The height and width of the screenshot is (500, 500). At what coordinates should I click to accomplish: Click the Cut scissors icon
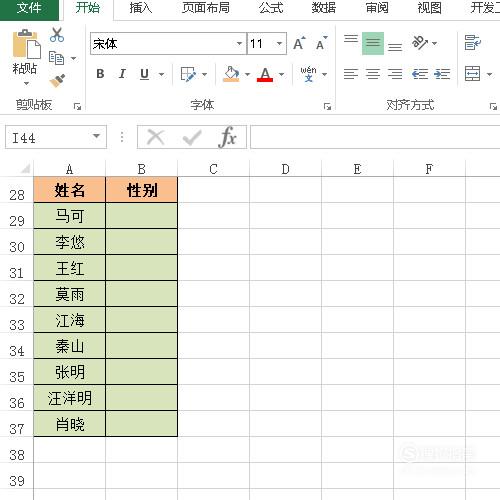pos(57,35)
